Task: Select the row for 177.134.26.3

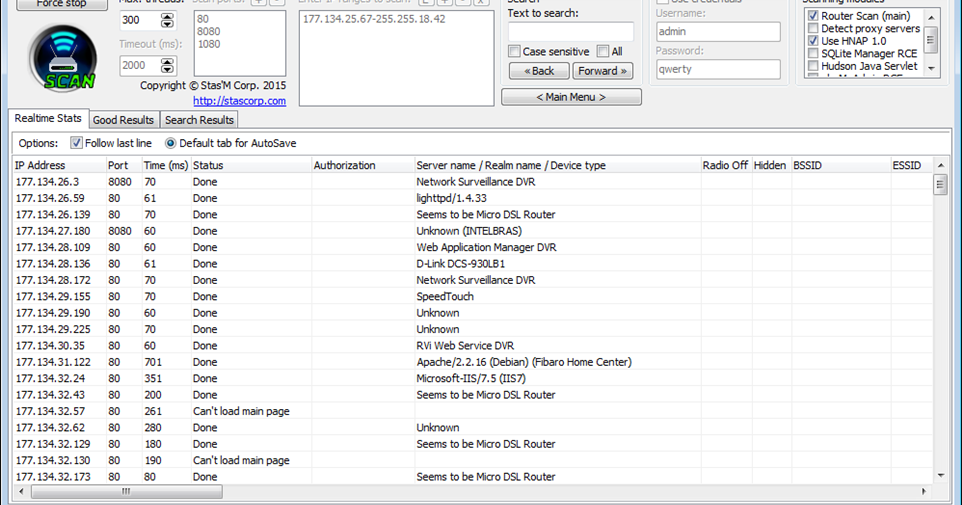Action: pos(472,182)
